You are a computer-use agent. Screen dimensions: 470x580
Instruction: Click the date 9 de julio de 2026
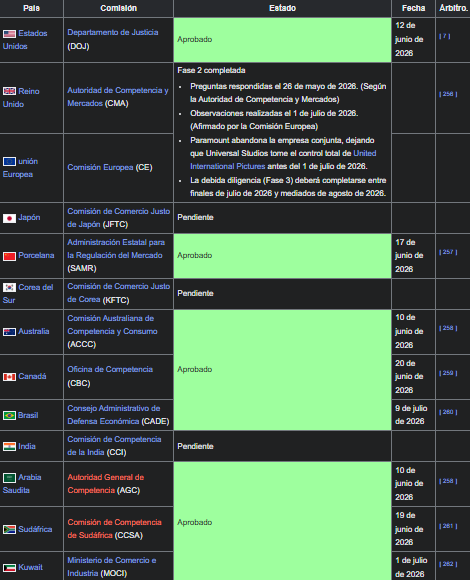(411, 415)
